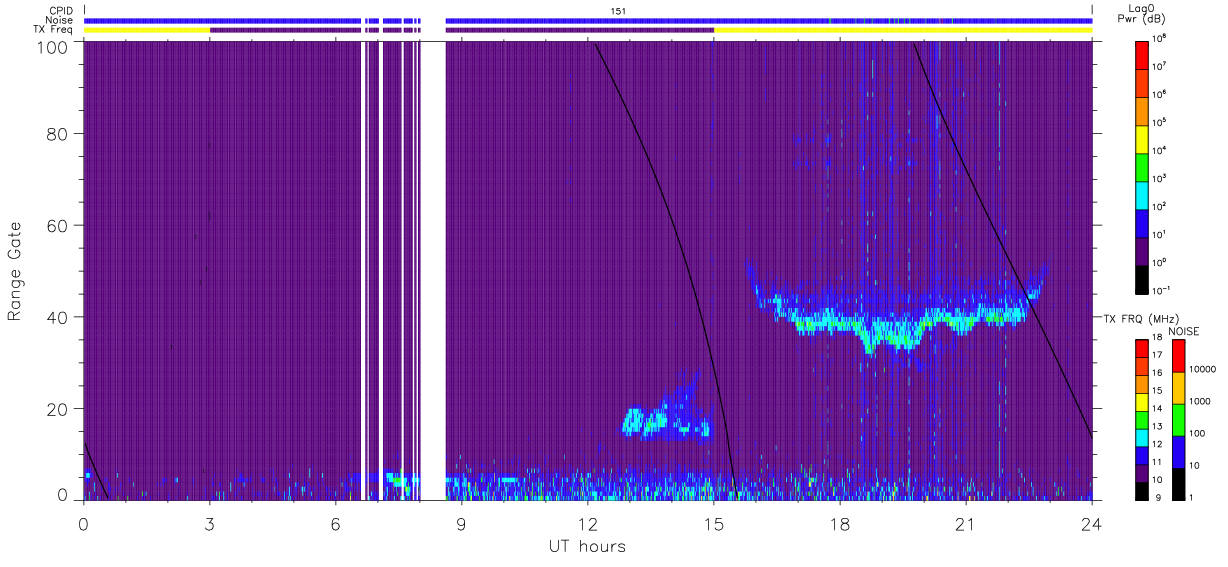The image size is (1228, 567).
Task: Click the top power colorbar tick label 10⁸
Action: 1159,37
